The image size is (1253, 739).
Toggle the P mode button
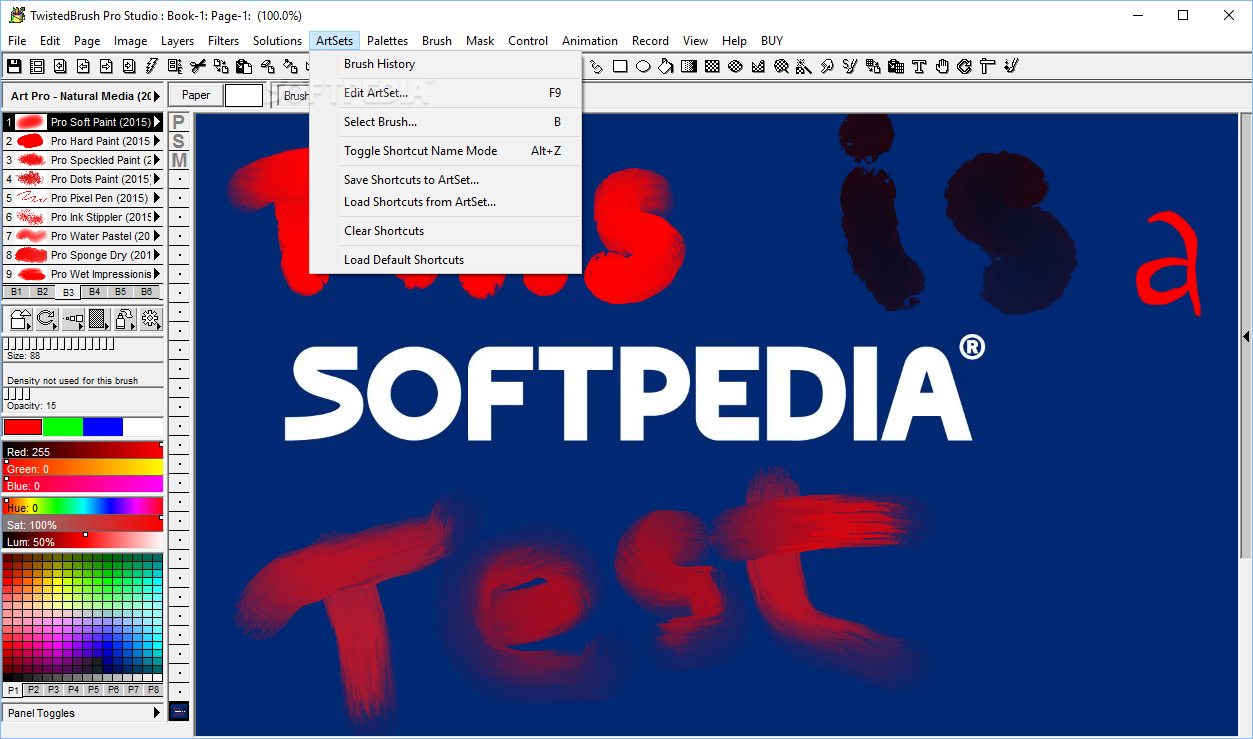[x=179, y=122]
